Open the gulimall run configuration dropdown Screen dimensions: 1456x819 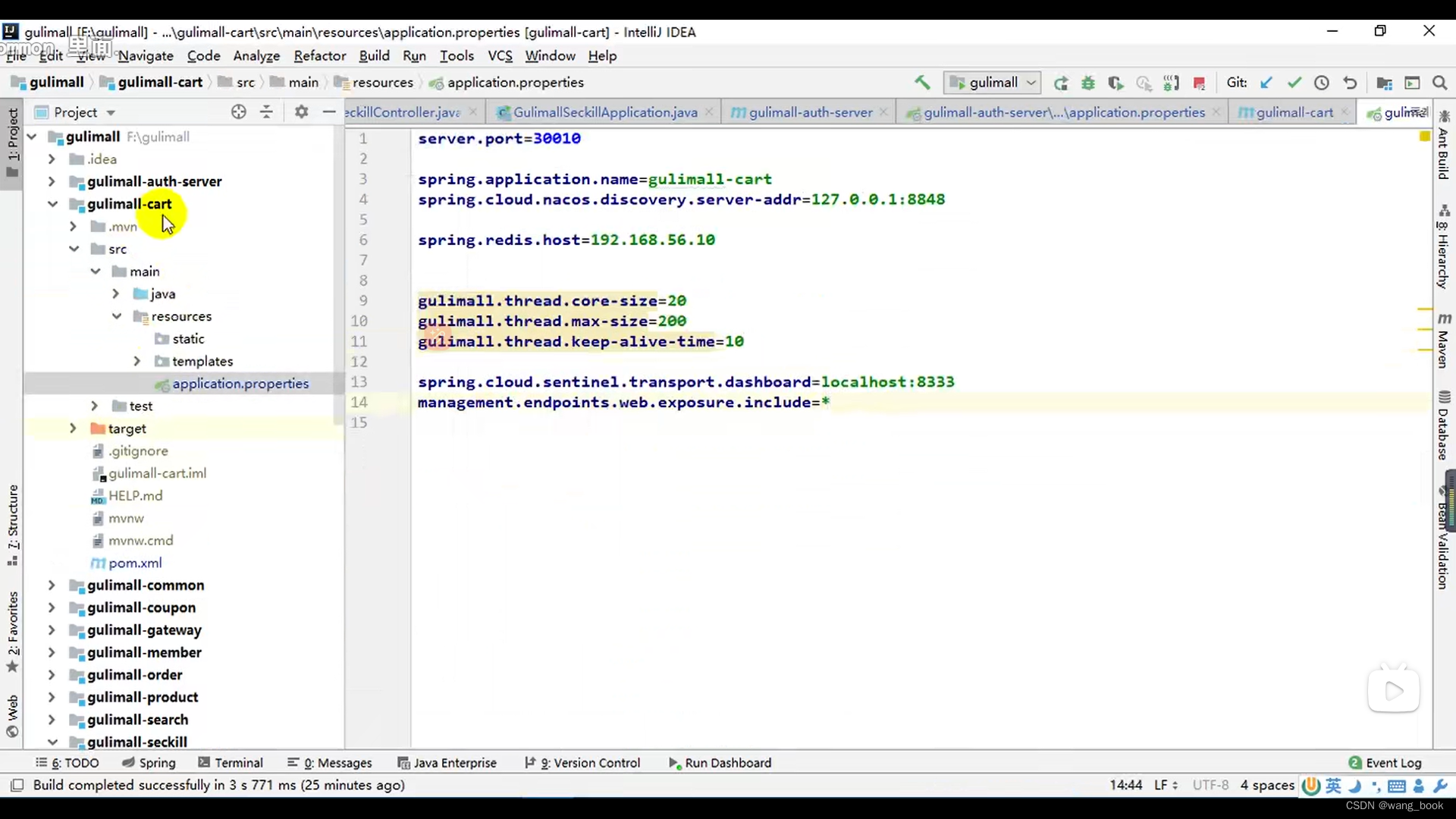click(992, 83)
